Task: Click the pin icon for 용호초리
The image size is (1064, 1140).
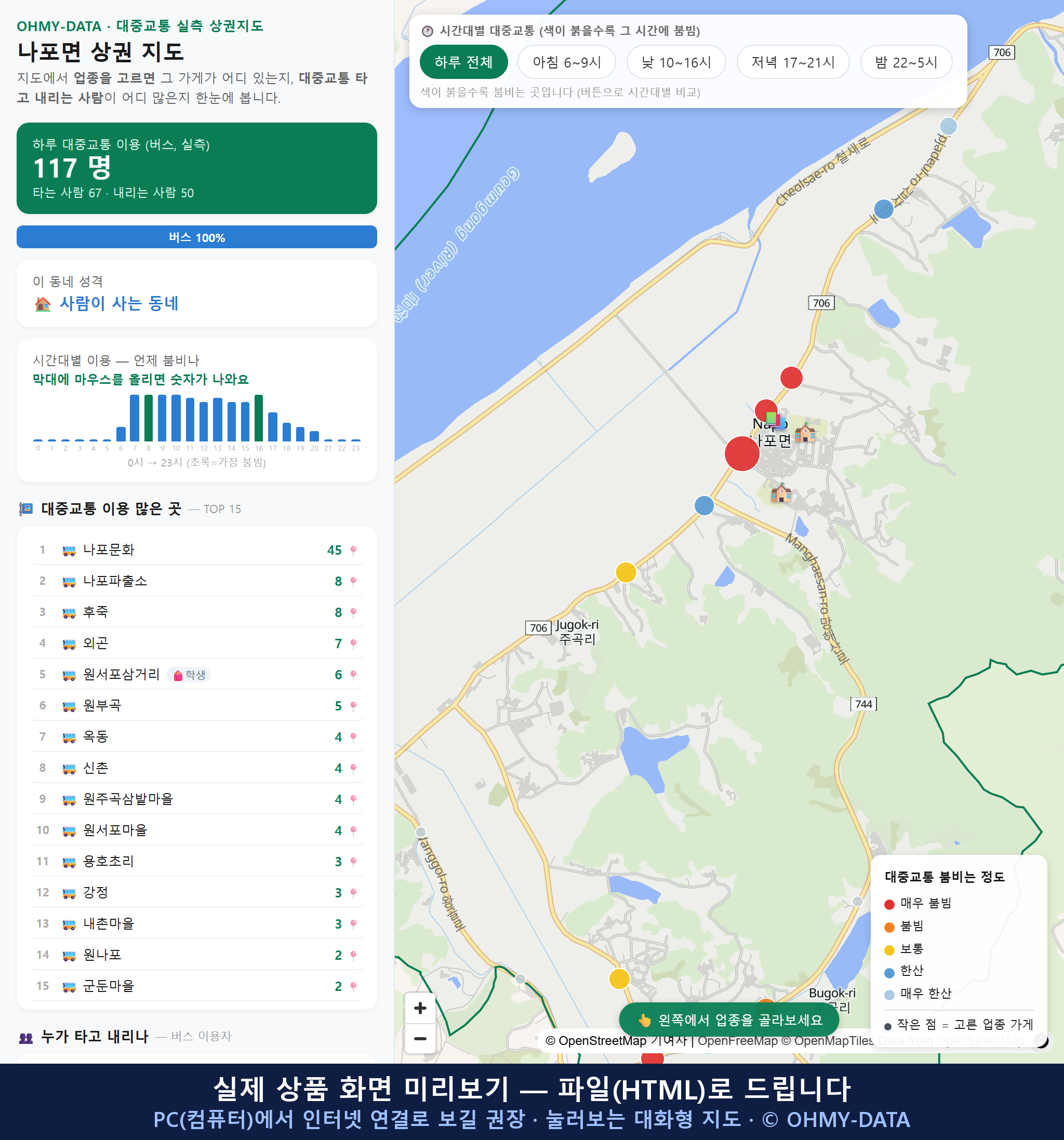Action: [353, 861]
